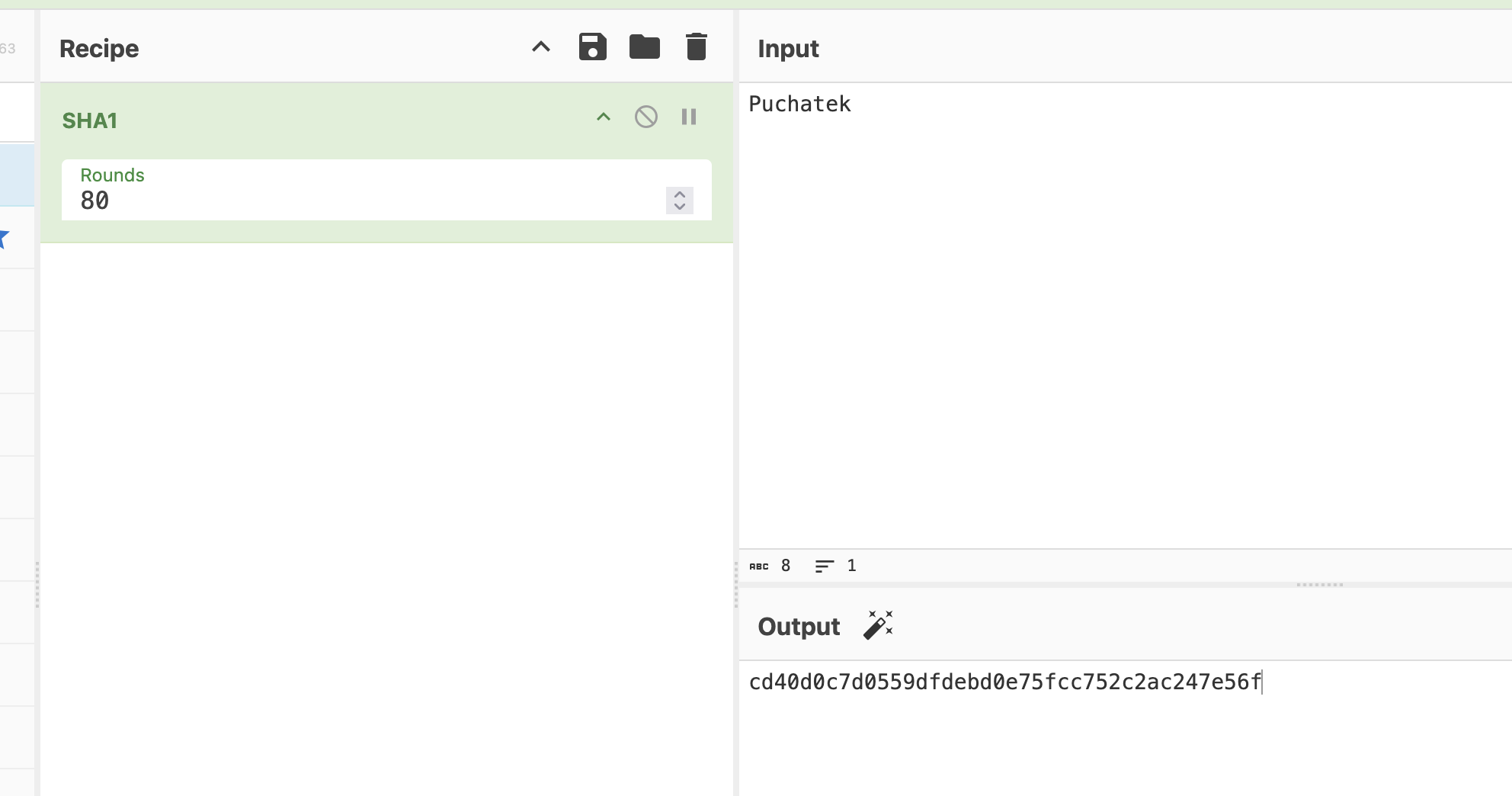This screenshot has width=1512, height=796.
Task: Click the blue favourites star in left sidebar
Action: pyautogui.click(x=3, y=239)
